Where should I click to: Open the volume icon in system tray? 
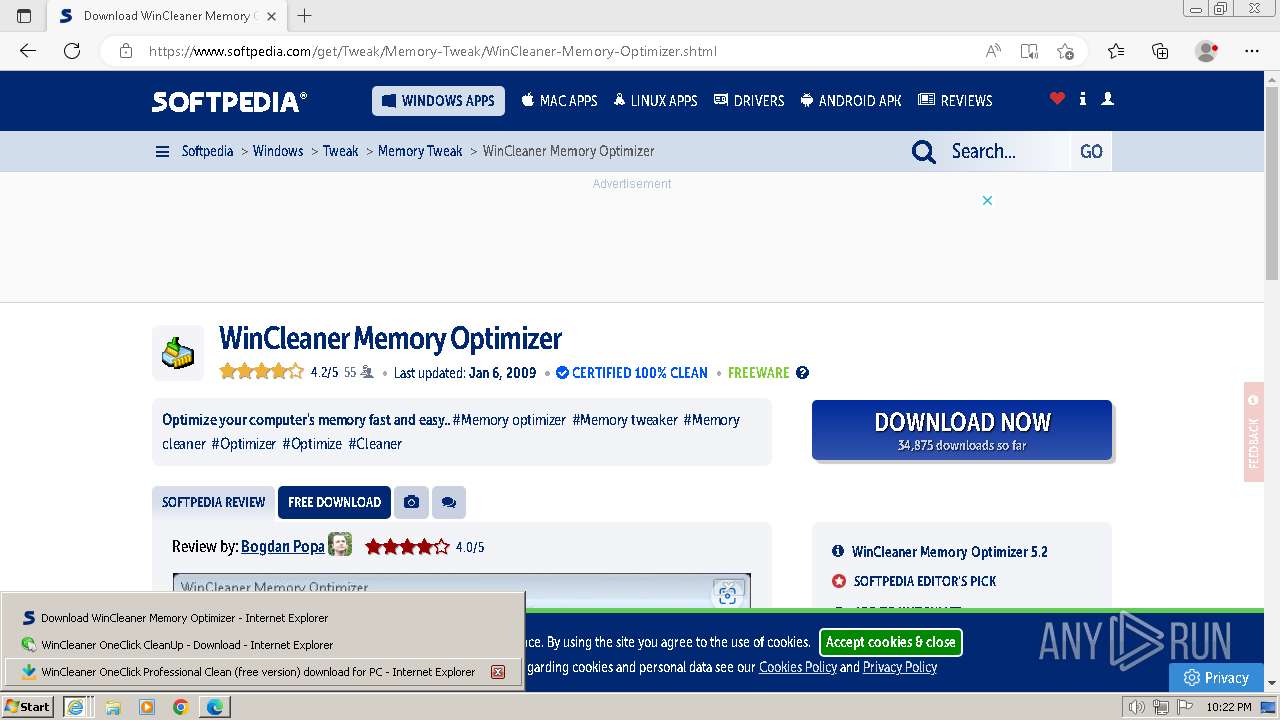tap(1137, 707)
